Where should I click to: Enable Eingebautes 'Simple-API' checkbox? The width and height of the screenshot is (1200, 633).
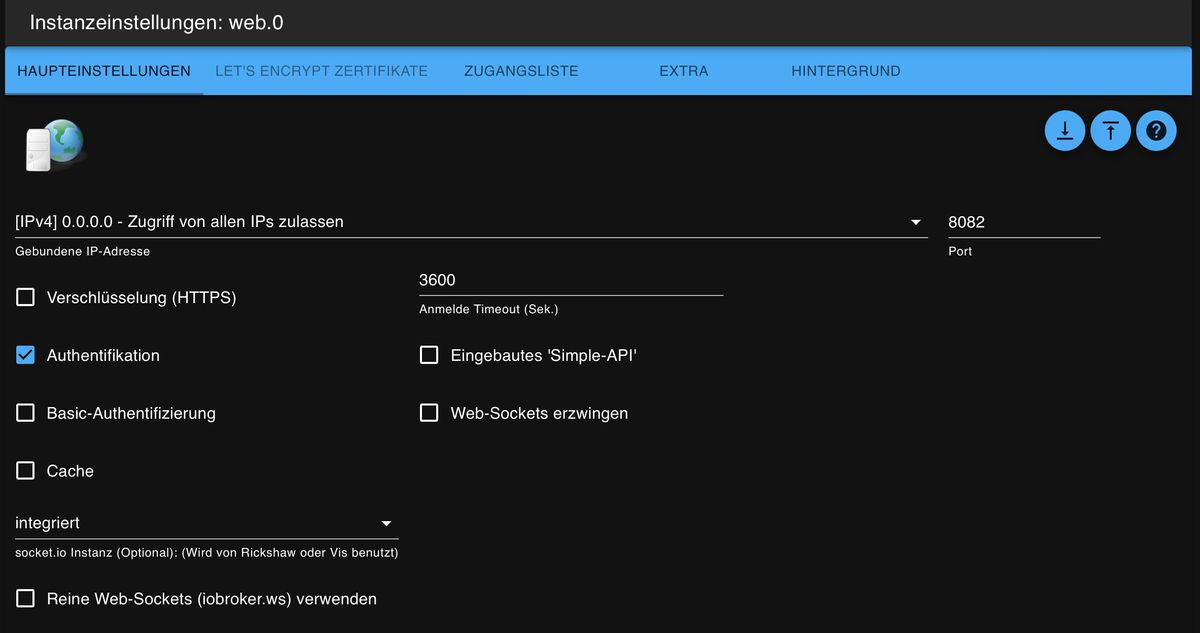click(x=429, y=355)
